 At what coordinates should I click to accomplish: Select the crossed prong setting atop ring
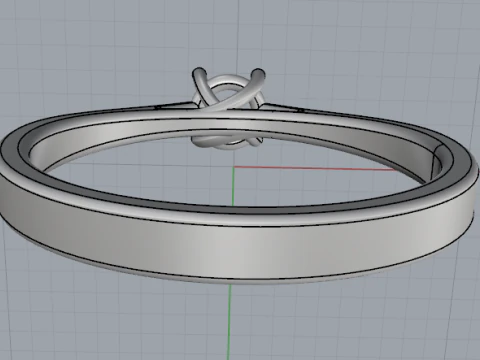point(229,90)
